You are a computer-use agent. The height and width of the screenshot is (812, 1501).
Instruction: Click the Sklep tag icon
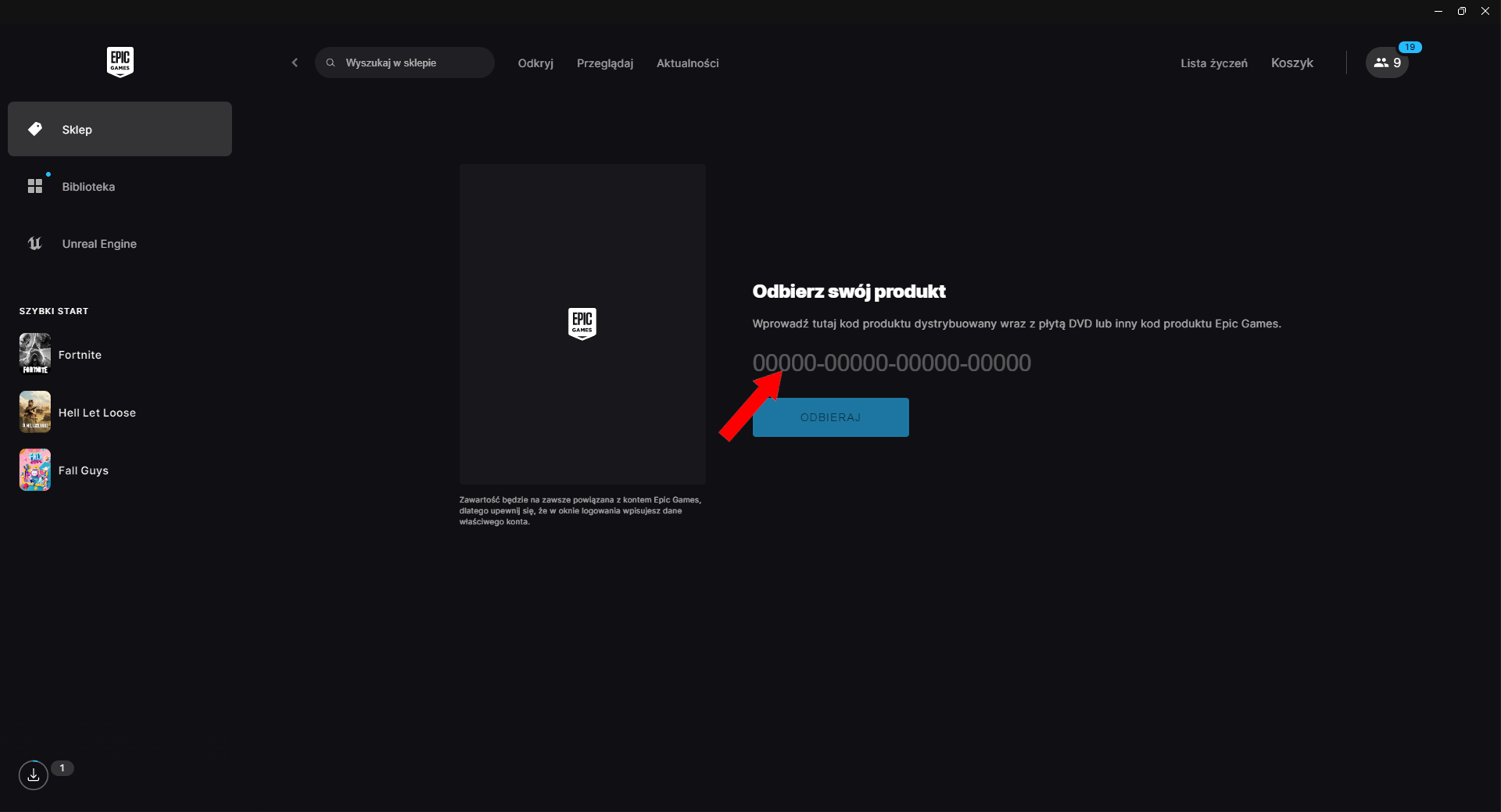(35, 129)
